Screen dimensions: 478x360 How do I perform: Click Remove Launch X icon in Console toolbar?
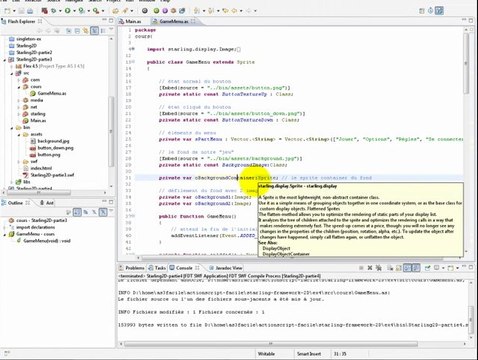pyautogui.click(x=370, y=268)
